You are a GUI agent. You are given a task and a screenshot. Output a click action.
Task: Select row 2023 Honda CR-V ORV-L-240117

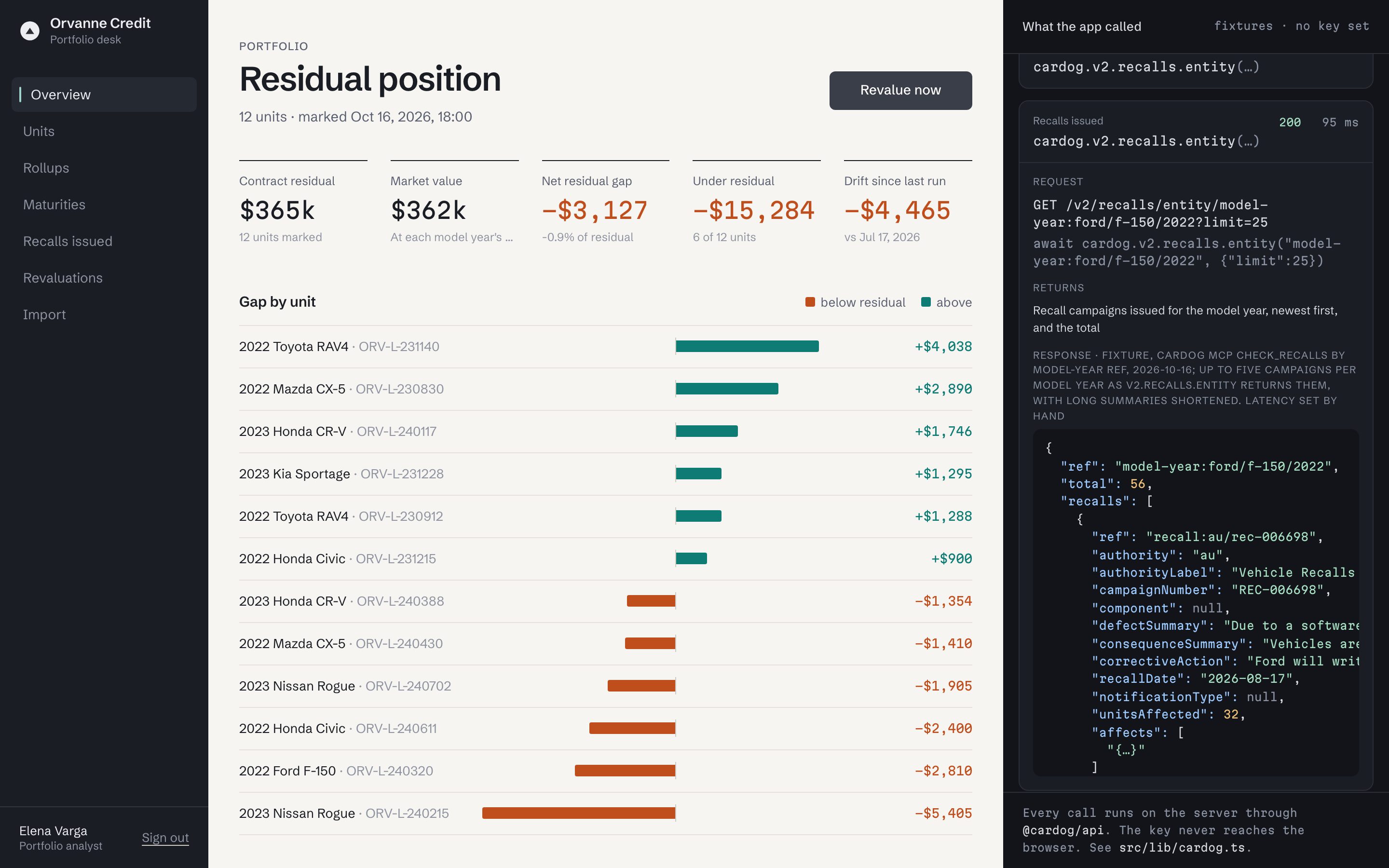pyautogui.click(x=606, y=432)
